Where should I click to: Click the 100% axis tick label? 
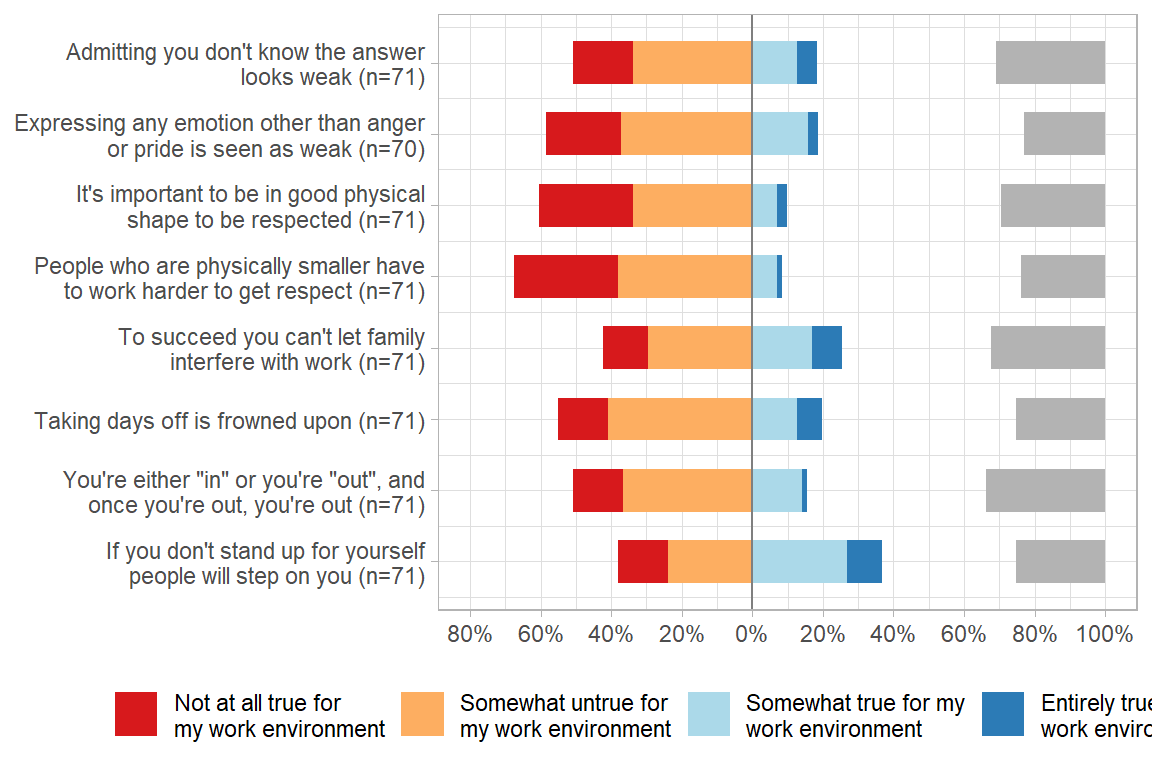(1104, 634)
